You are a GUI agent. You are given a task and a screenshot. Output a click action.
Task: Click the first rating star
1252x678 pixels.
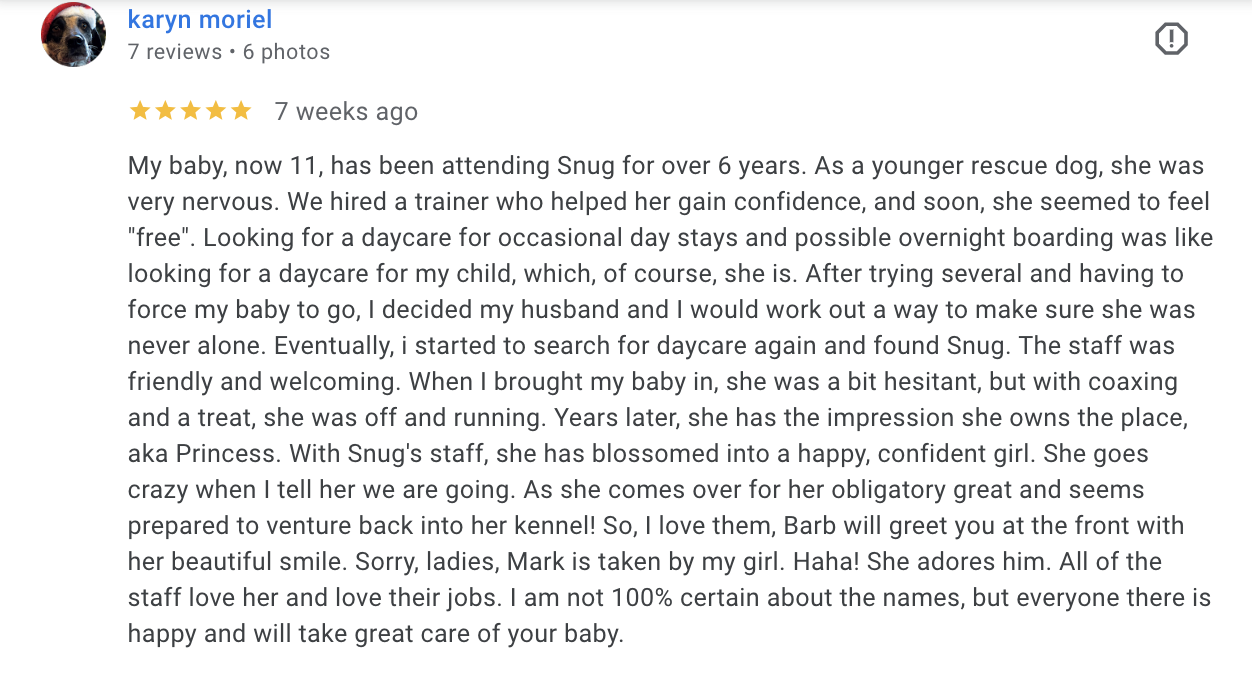click(140, 111)
